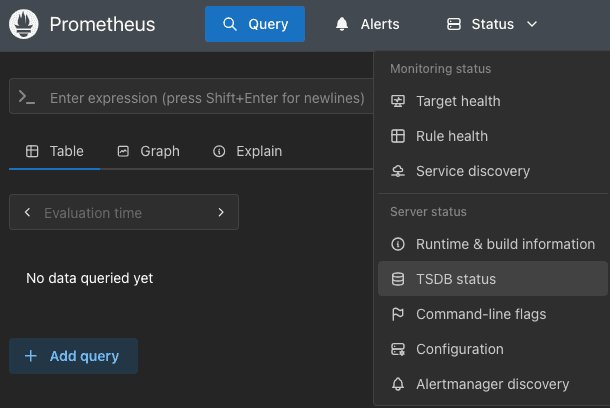Click the terminal prompt icon in expression box
The height and width of the screenshot is (408, 610).
(27, 97)
